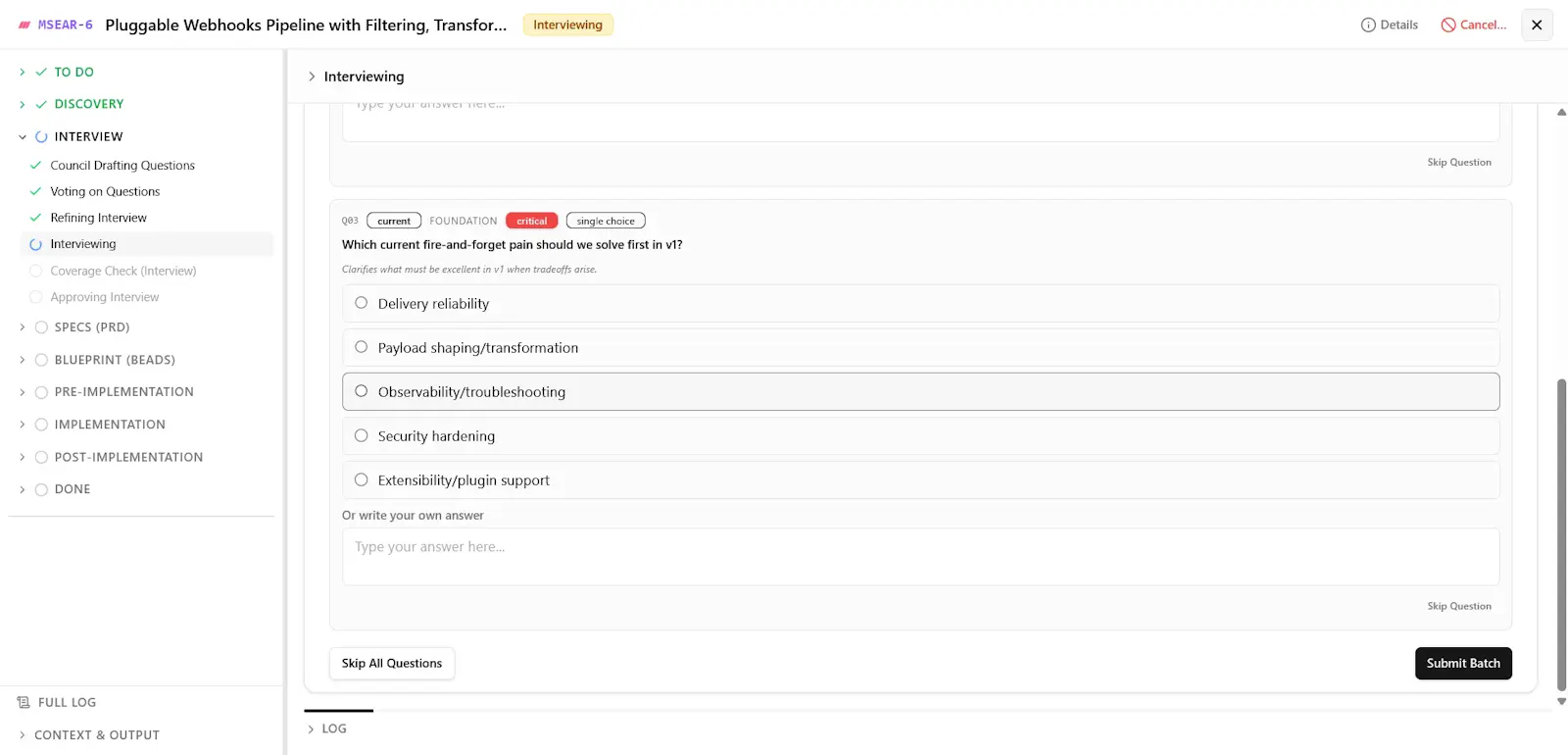Click the circle icon beside Approving Interview
Screen dimensions: 1568x755
[x=36, y=297]
